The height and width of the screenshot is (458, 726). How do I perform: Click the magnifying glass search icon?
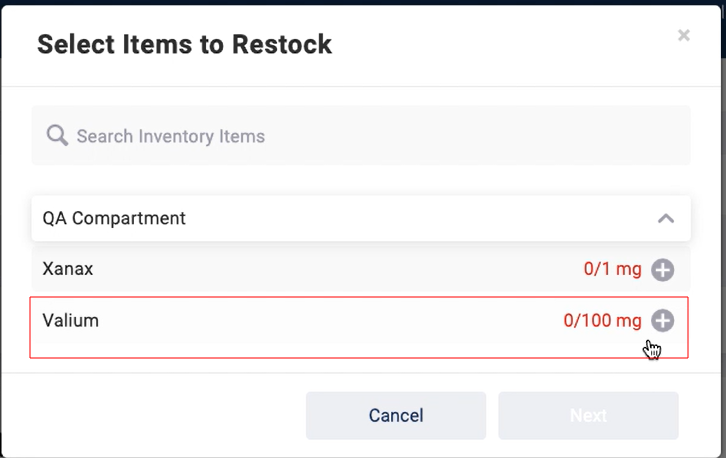57,136
